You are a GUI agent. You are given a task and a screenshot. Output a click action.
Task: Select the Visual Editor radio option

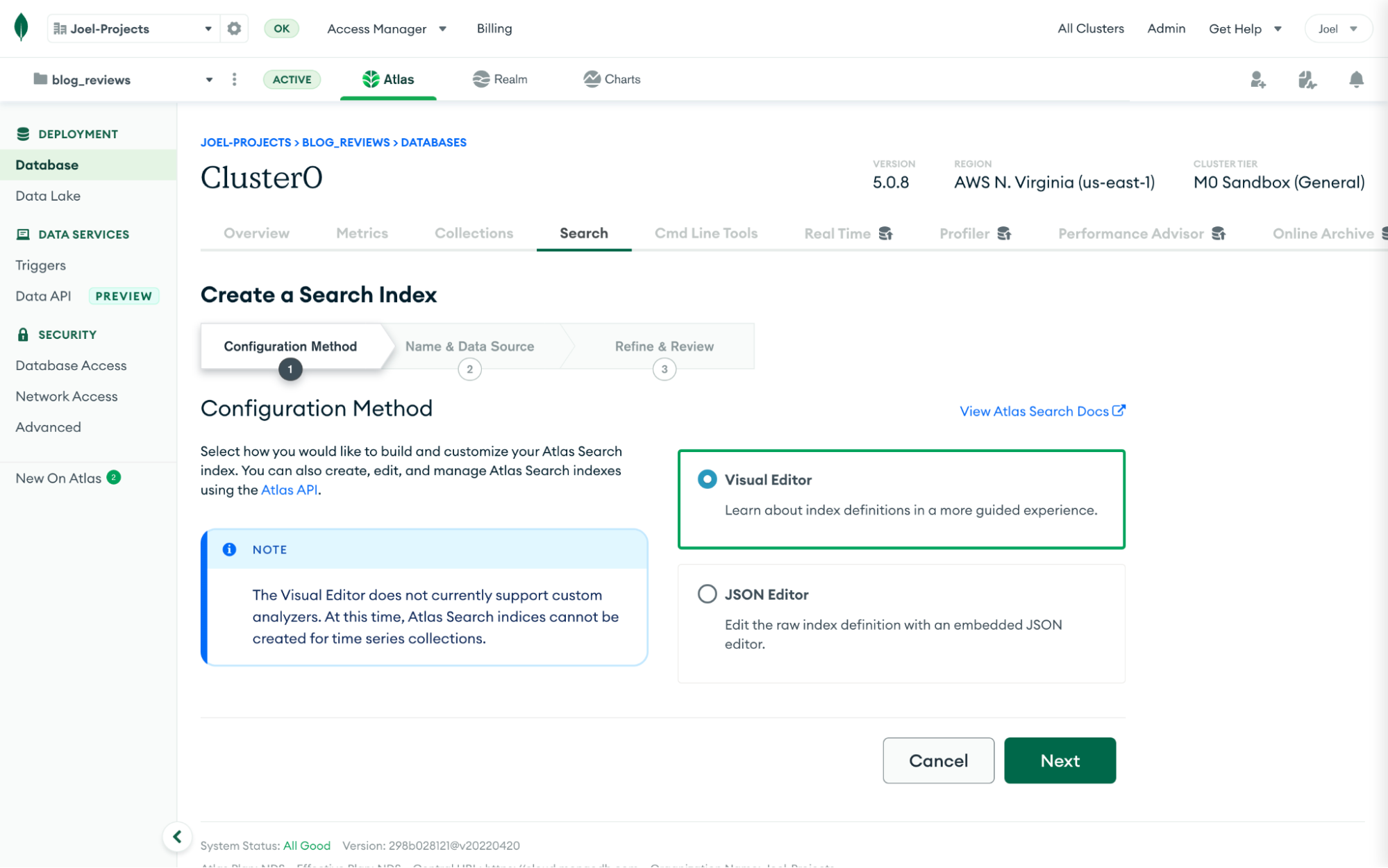(707, 479)
